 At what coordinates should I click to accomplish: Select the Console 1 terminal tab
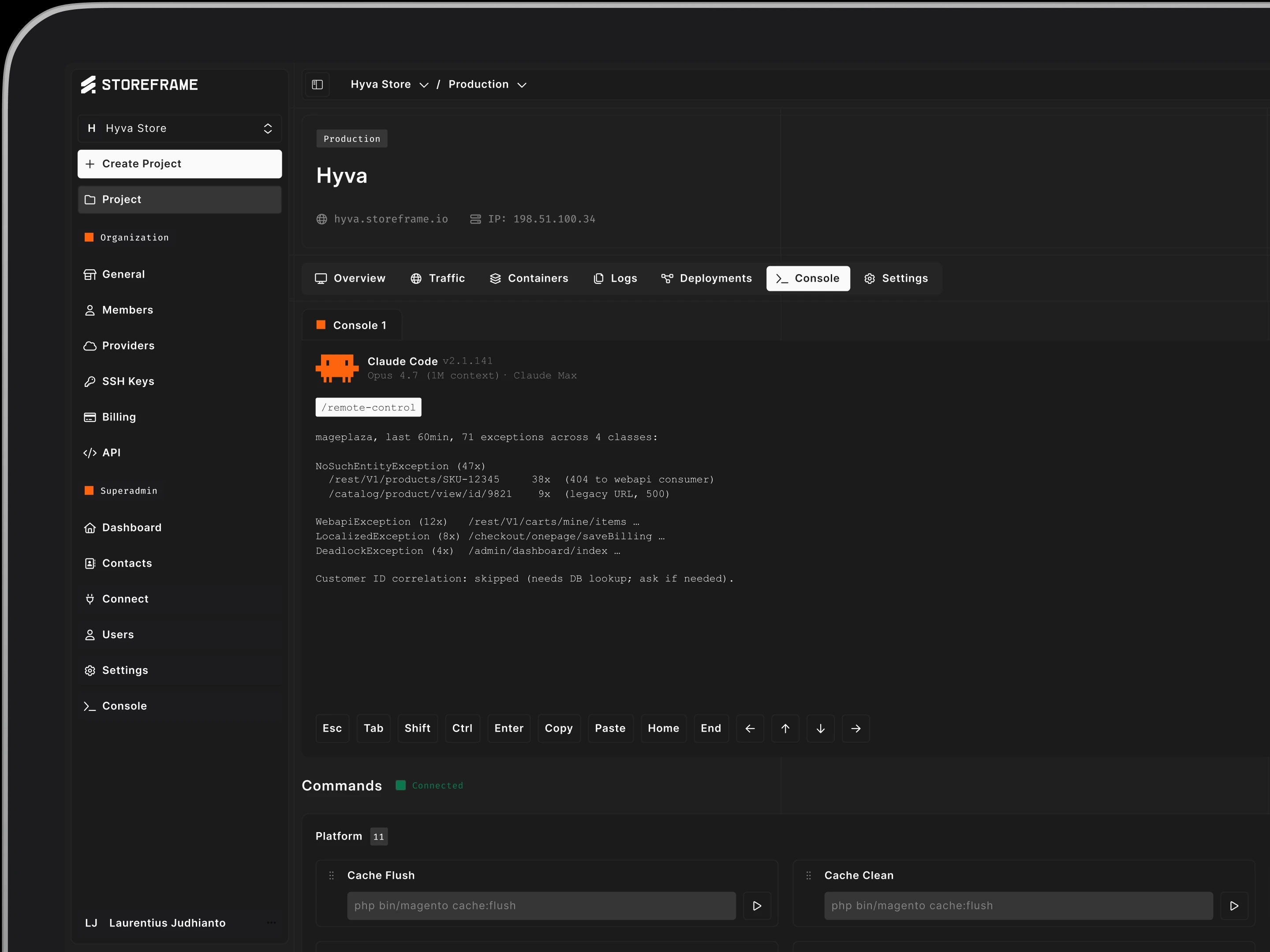[352, 325]
